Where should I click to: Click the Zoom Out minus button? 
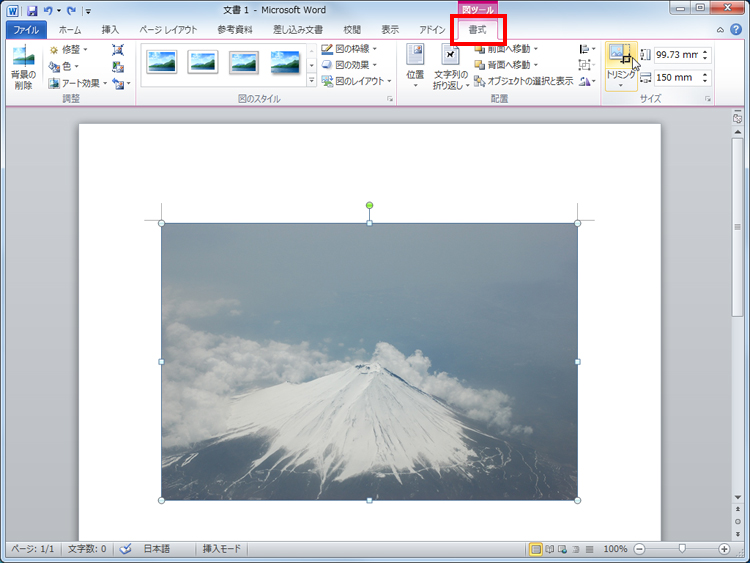[640, 549]
